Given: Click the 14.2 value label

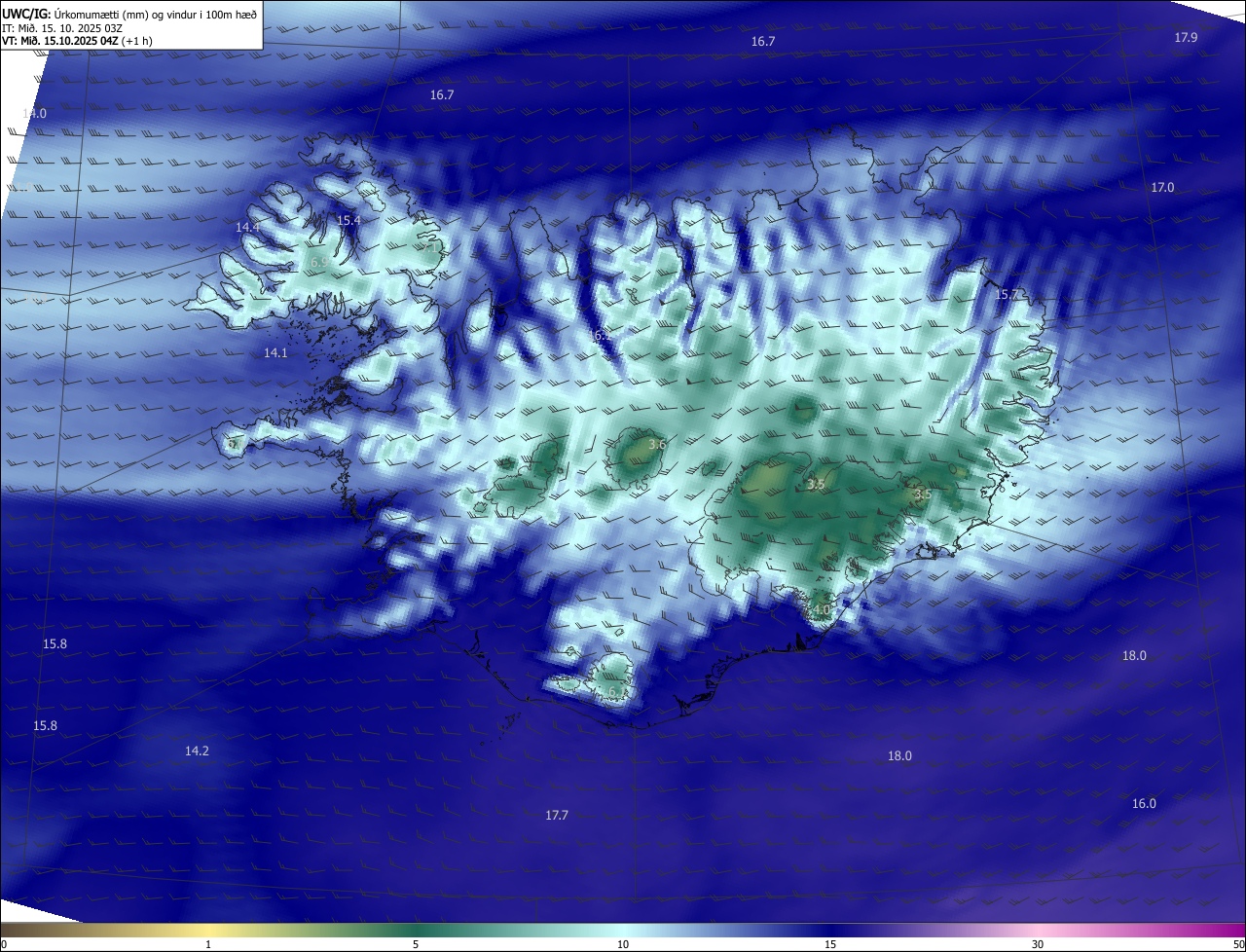Looking at the screenshot, I should tap(197, 751).
